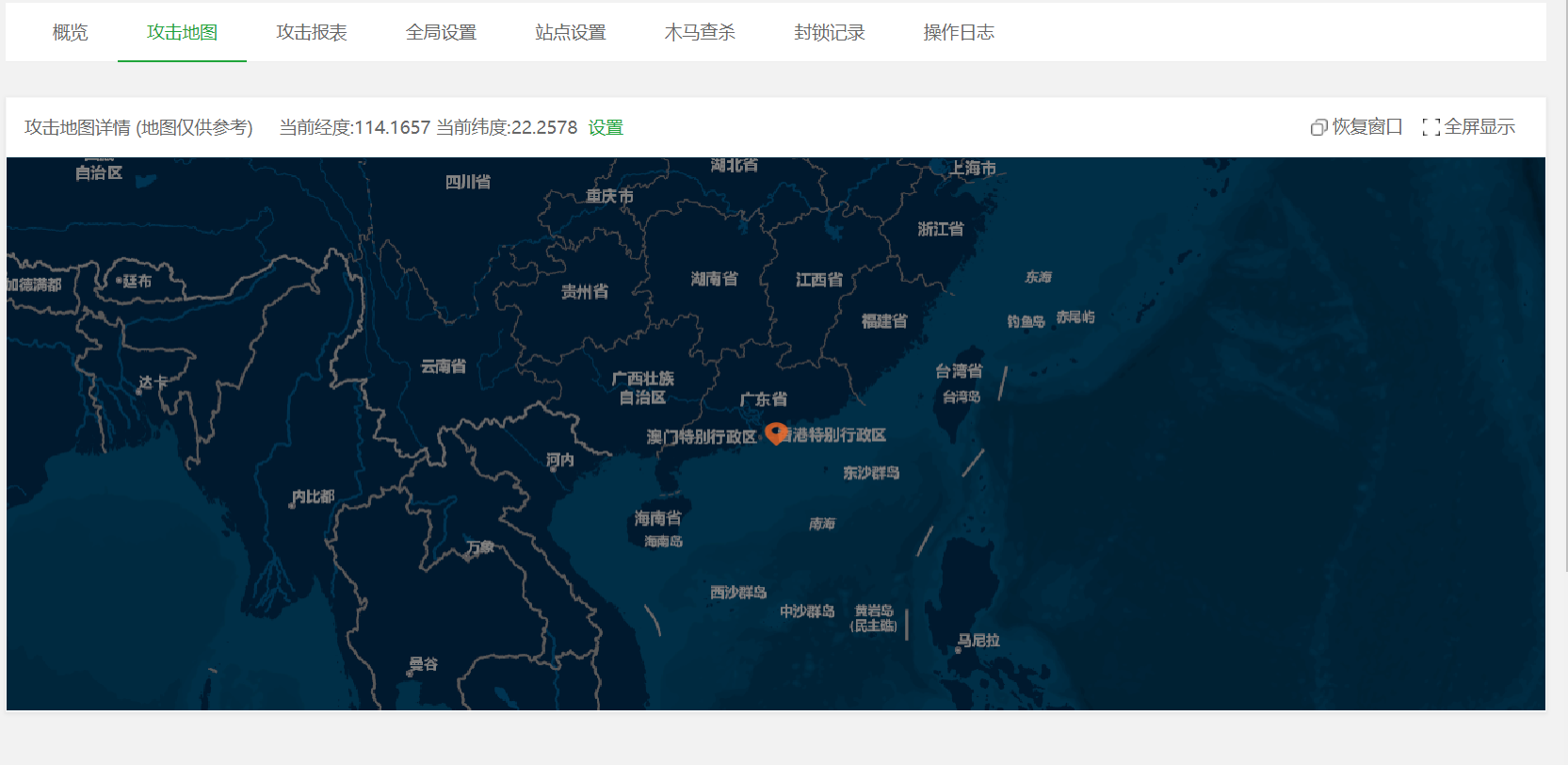This screenshot has height=765, width=1568.
Task: Open the 木马查杀 tab
Action: [699, 33]
